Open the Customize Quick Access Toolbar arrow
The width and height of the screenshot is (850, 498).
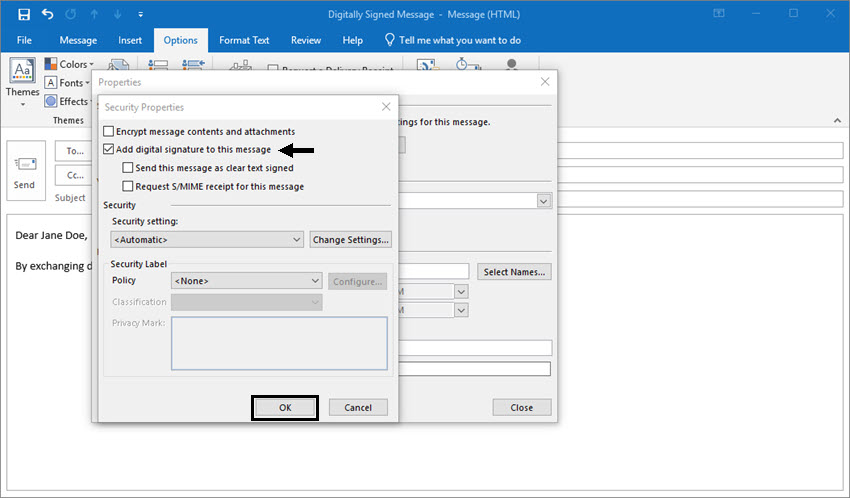point(140,15)
